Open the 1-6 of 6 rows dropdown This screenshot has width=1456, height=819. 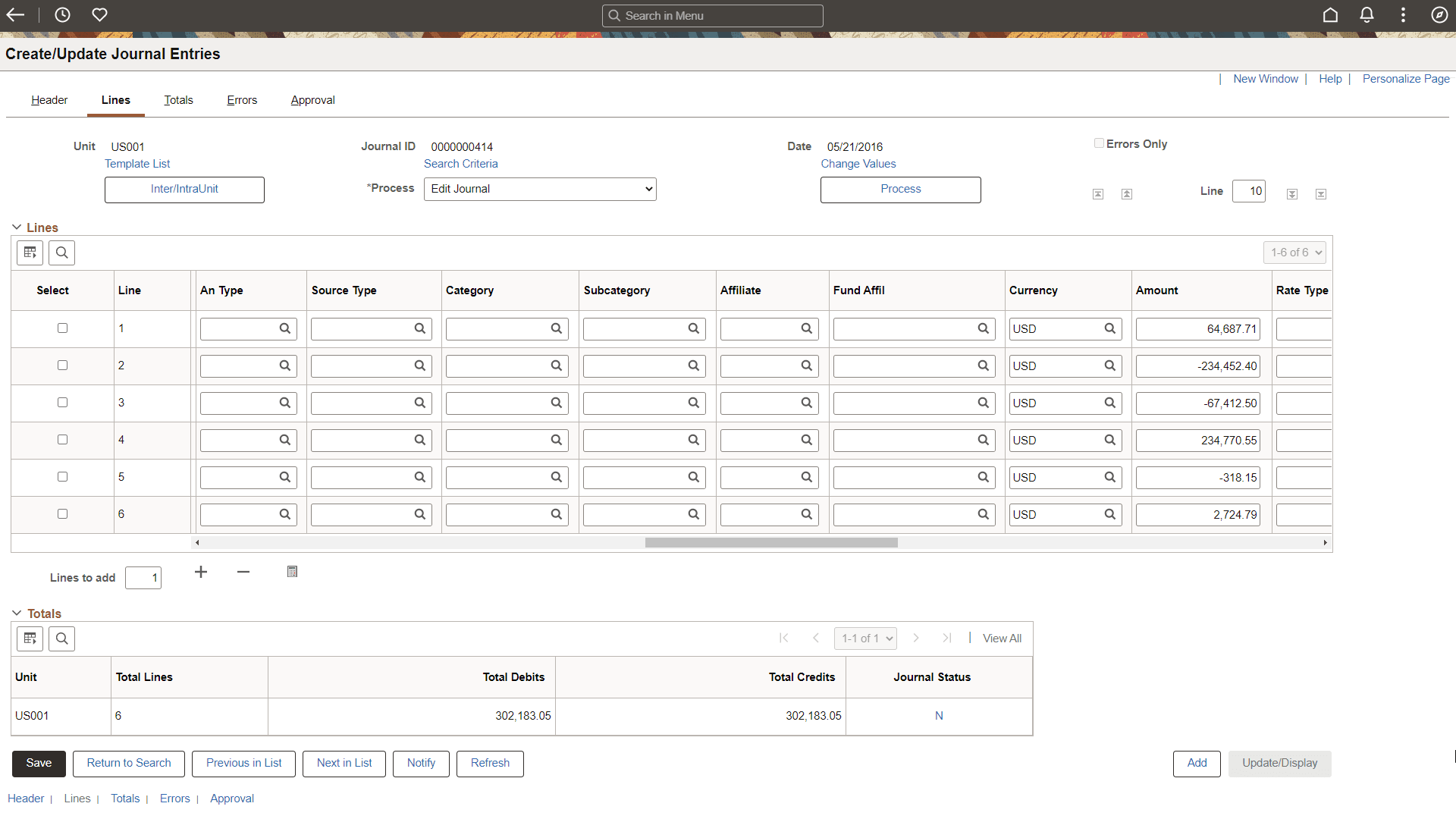tap(1294, 253)
